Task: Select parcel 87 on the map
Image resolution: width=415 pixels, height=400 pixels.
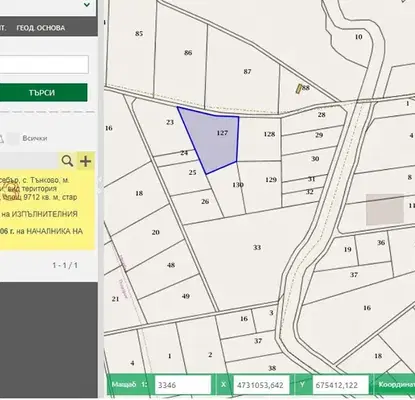Action: 247,72
